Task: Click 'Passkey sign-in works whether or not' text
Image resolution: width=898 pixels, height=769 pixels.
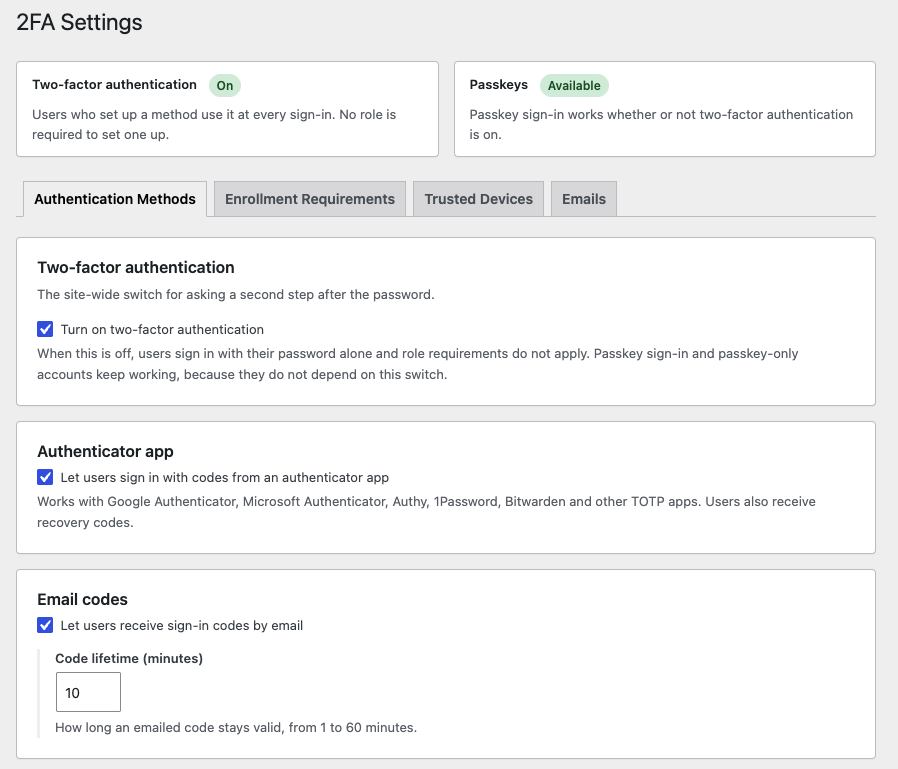Action: (661, 124)
